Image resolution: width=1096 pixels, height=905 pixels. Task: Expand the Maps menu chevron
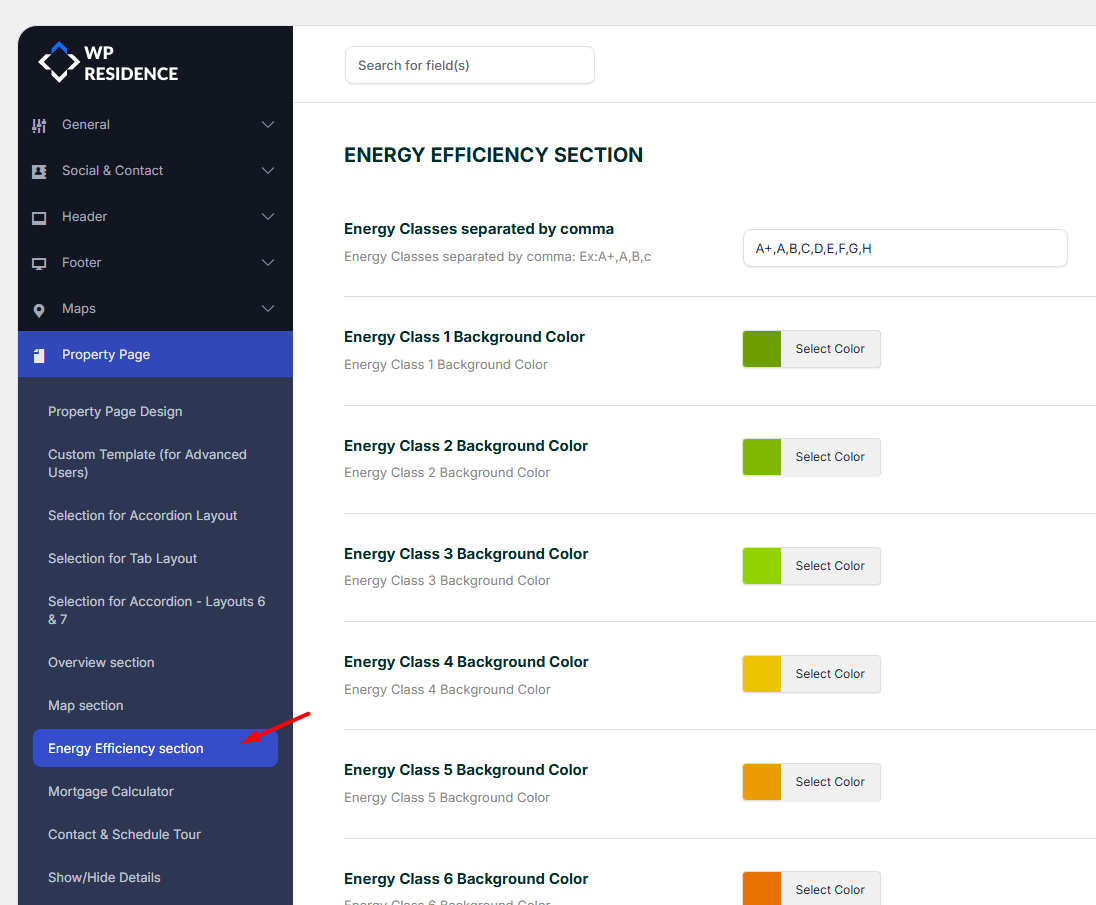click(268, 308)
